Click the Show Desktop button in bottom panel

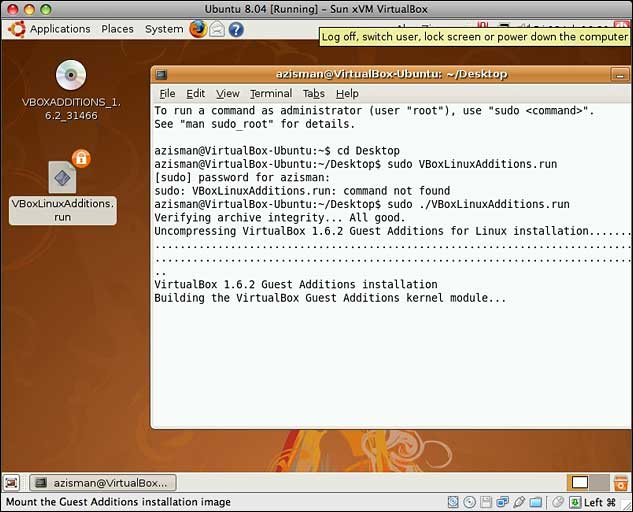12,483
